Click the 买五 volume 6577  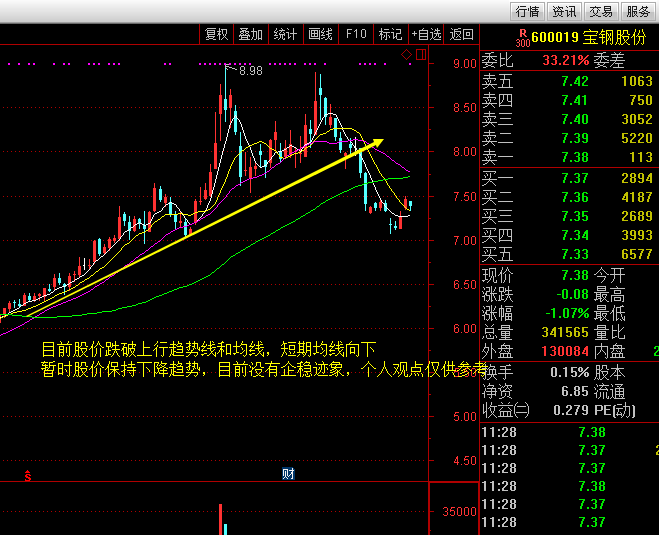pyautogui.click(x=637, y=254)
